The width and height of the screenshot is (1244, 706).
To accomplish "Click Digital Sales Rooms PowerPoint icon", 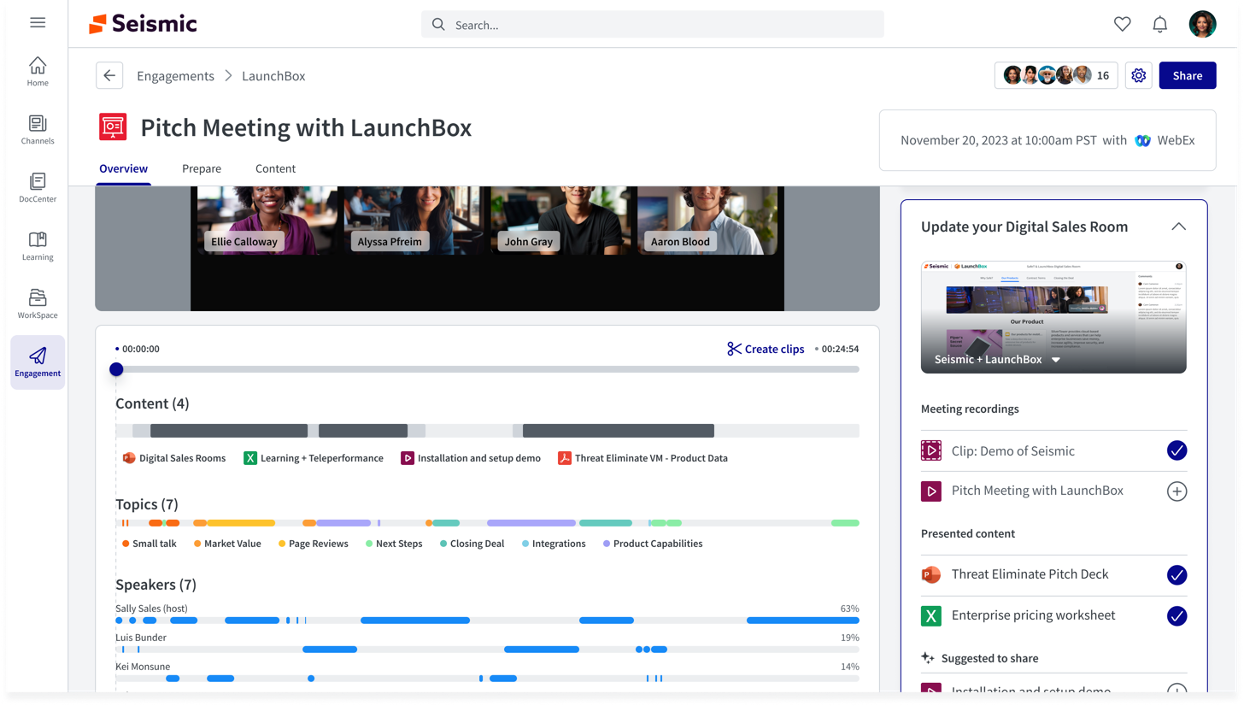I will [x=129, y=458].
